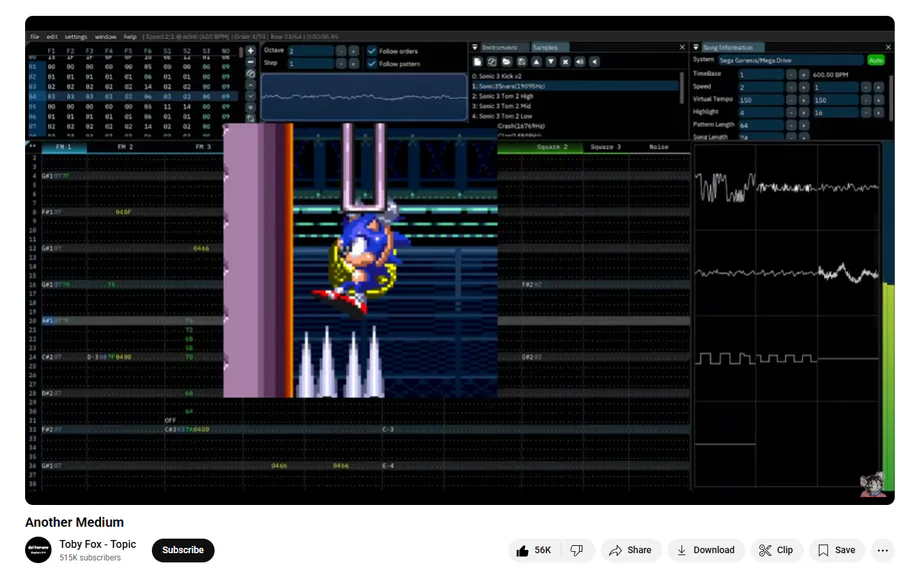Collapse the Song Information panel triangle
Viewport: 900px width, 569px height.
pyautogui.click(x=696, y=47)
